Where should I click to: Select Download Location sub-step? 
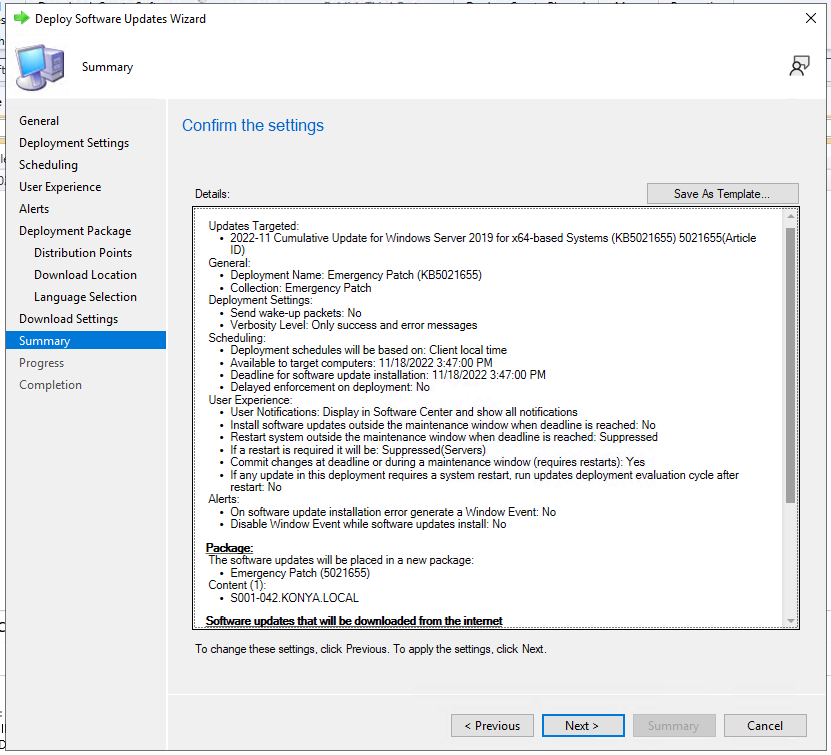[85, 275]
